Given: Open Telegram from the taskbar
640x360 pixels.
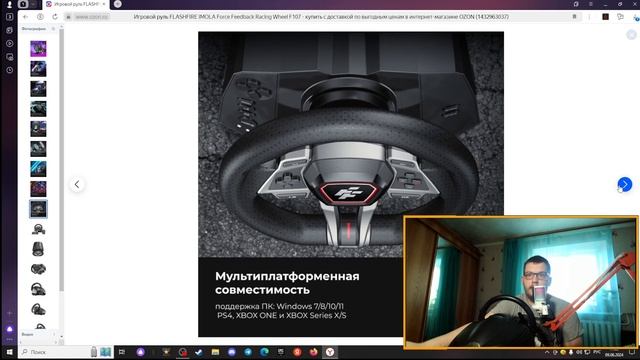Looking at the screenshot, I should tap(248, 352).
